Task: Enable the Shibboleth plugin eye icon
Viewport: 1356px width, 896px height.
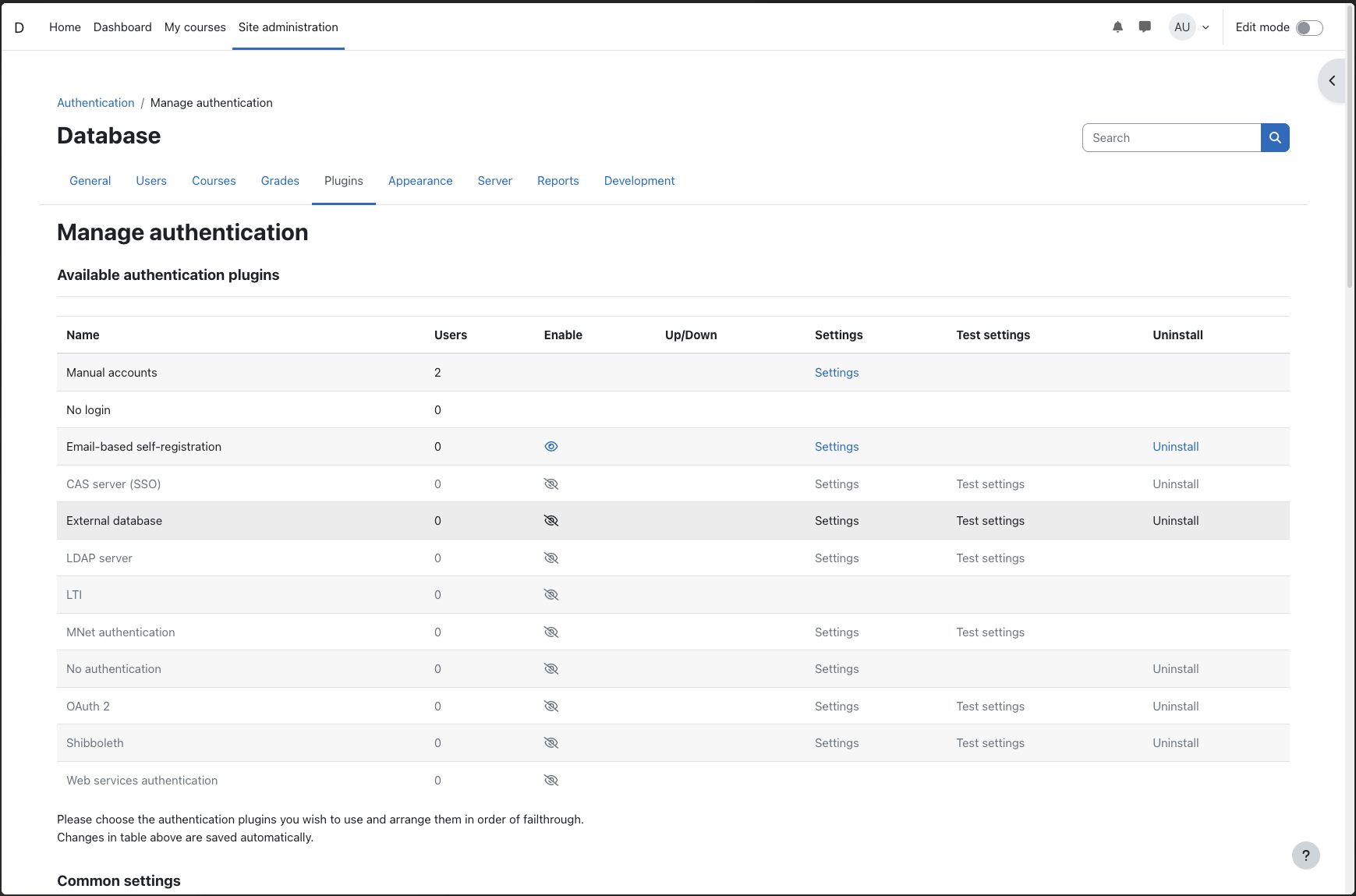Action: tap(551, 743)
